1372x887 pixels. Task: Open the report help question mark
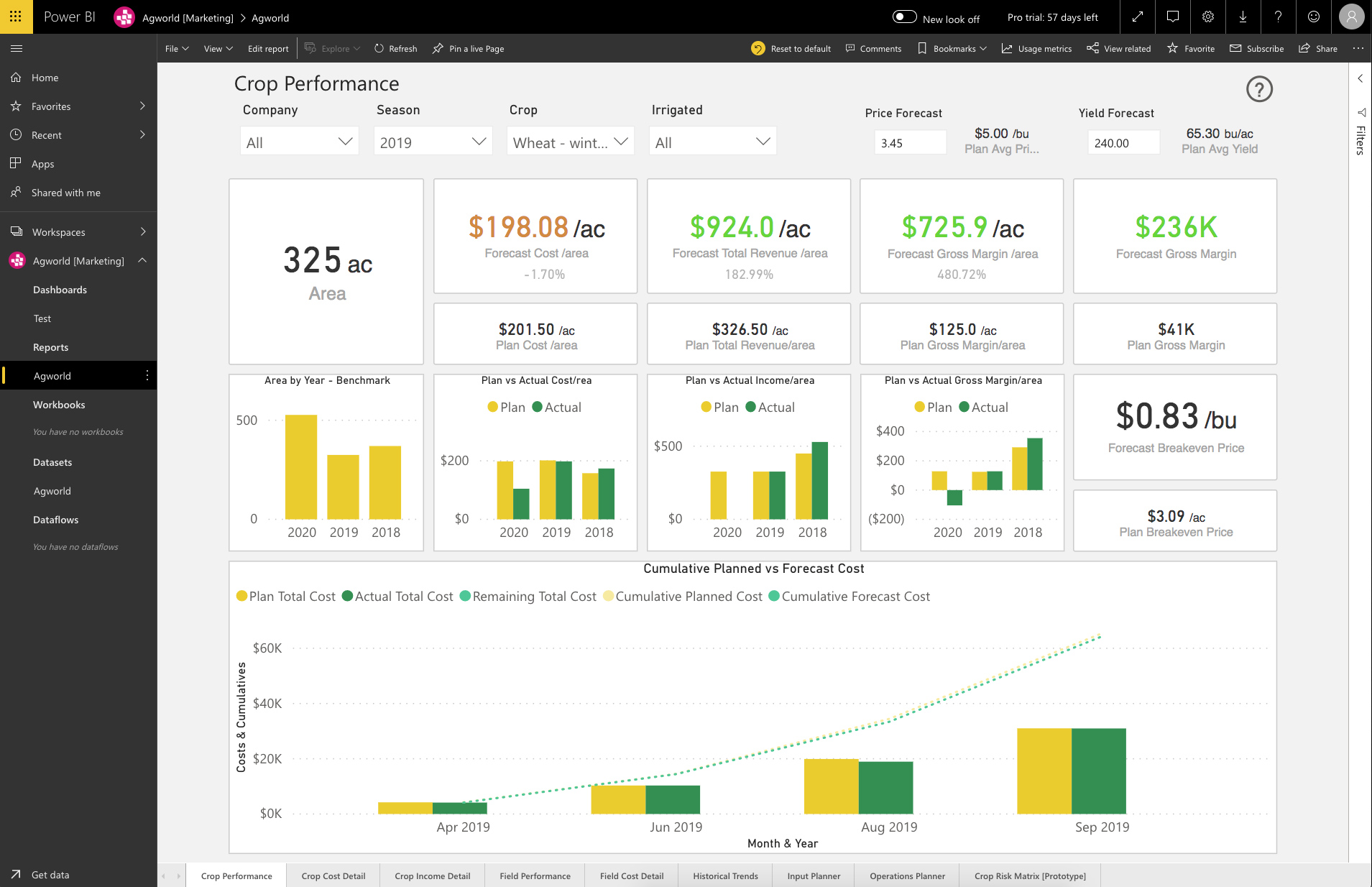1259,89
